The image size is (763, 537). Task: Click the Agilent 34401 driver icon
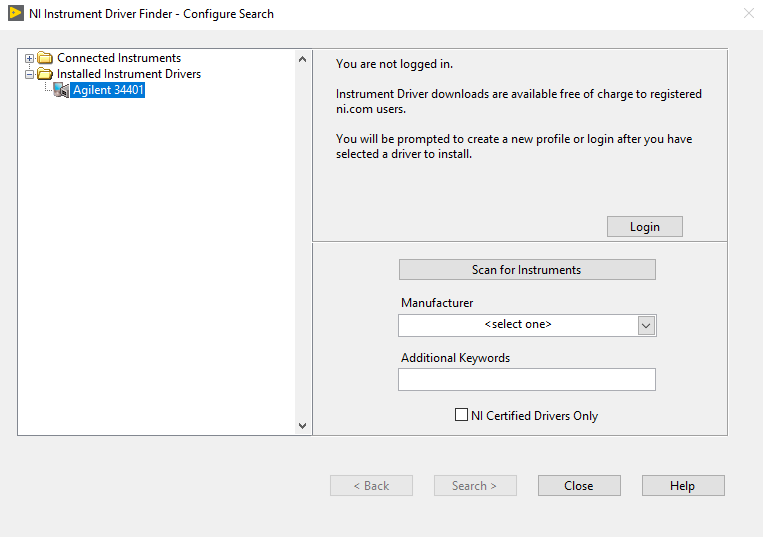(x=61, y=90)
